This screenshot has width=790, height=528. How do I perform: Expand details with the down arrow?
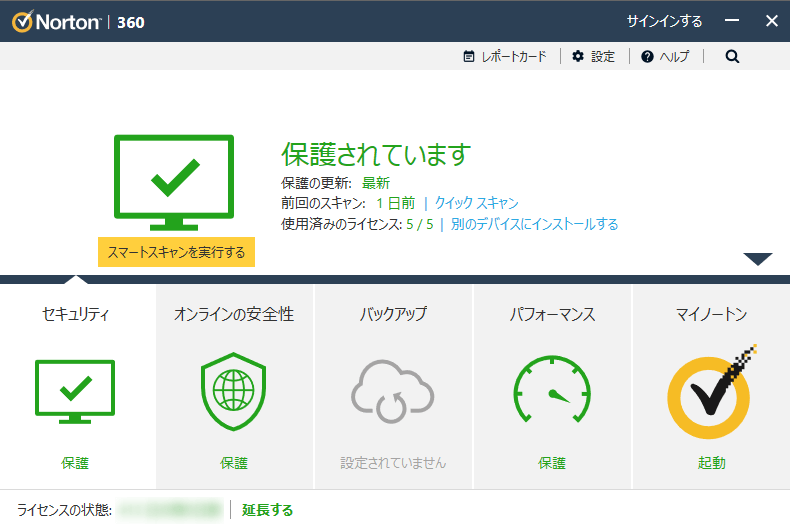click(x=757, y=259)
